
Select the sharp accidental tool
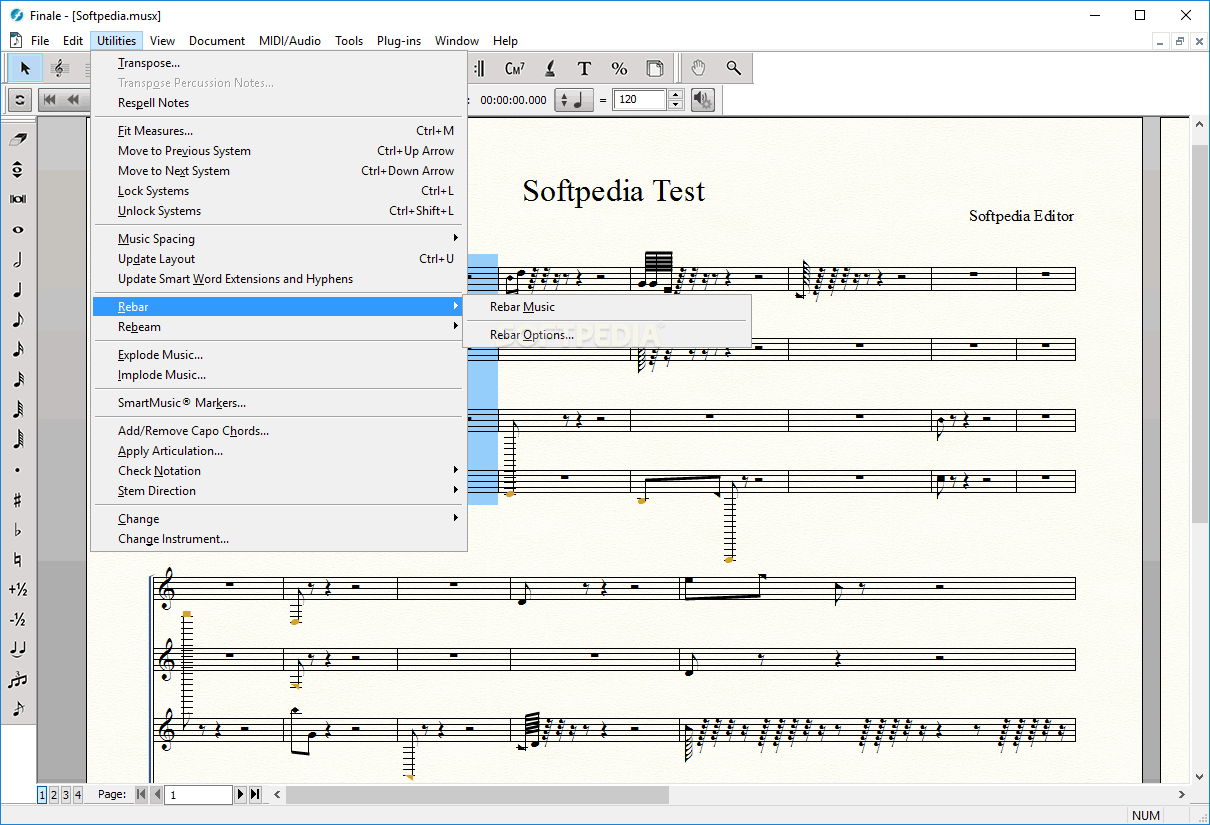click(18, 499)
